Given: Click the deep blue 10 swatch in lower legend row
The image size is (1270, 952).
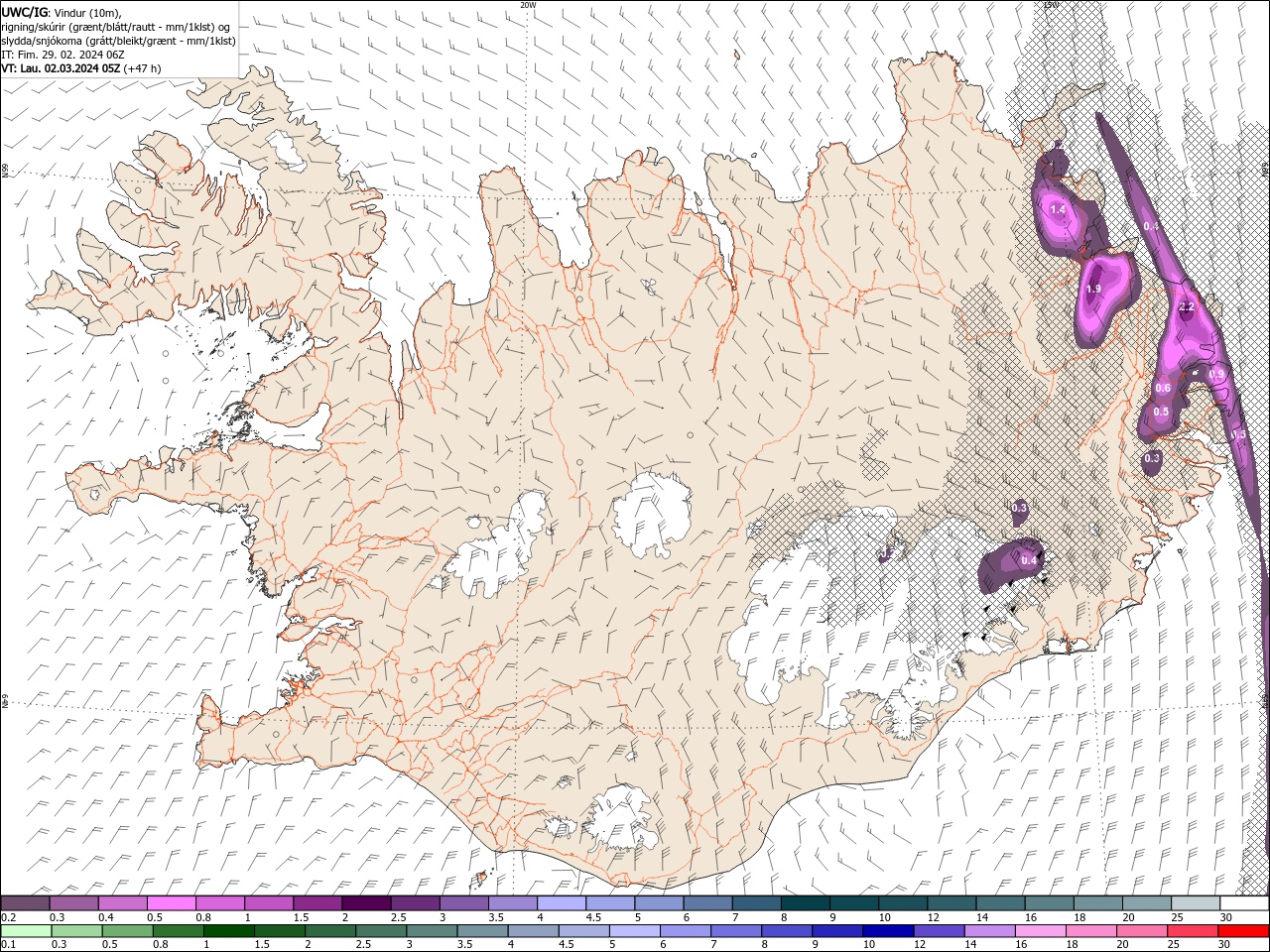Looking at the screenshot, I should point(889,931).
